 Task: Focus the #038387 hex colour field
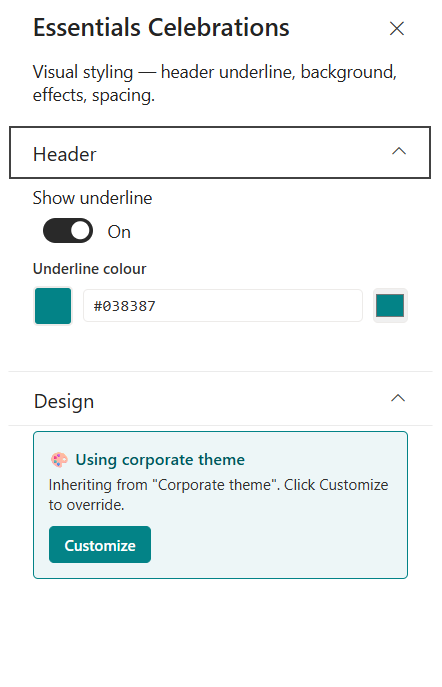tap(223, 306)
